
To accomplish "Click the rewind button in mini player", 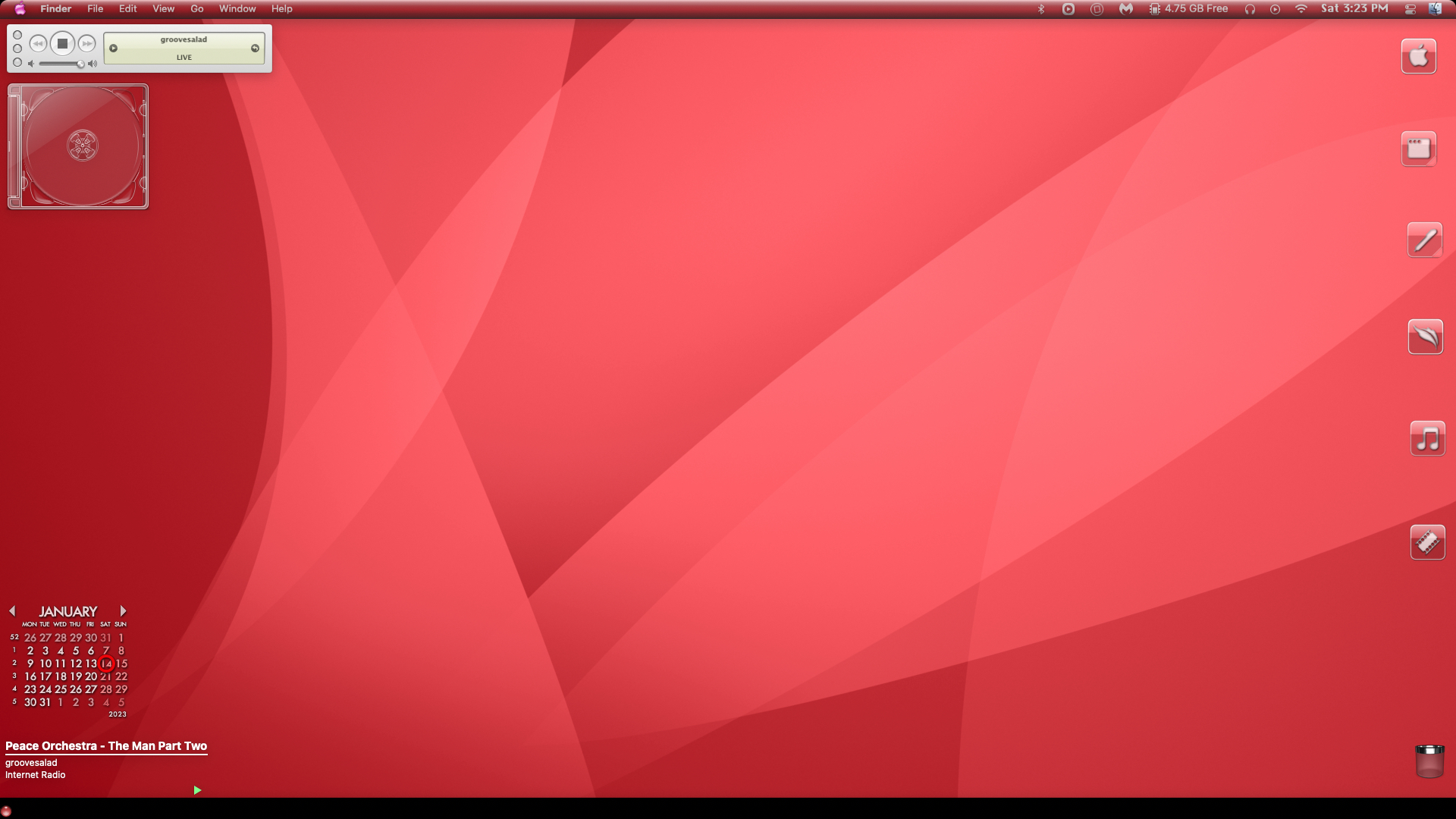I will click(38, 44).
